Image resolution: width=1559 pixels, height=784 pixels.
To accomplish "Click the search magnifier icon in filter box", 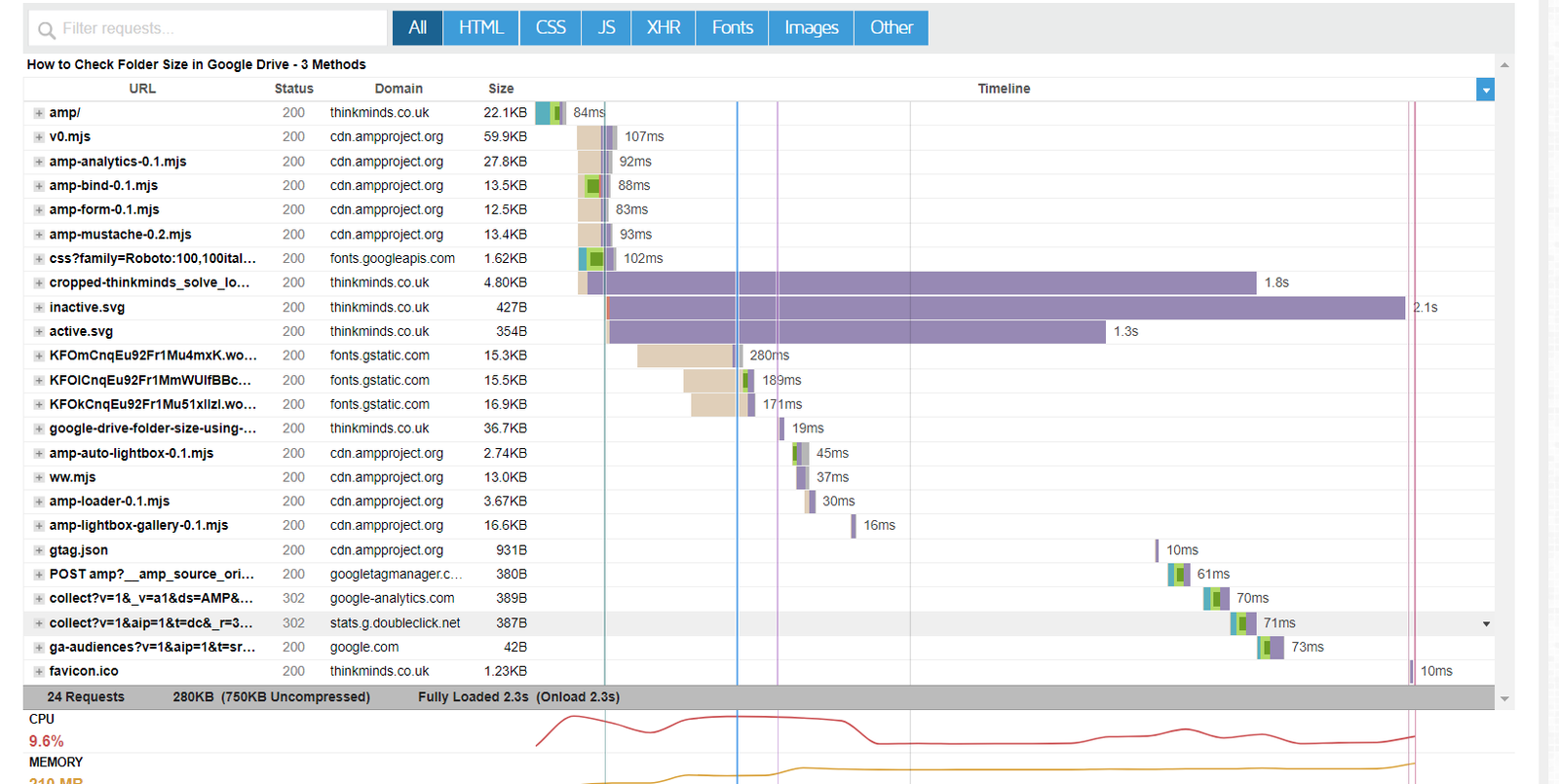I will [46, 30].
